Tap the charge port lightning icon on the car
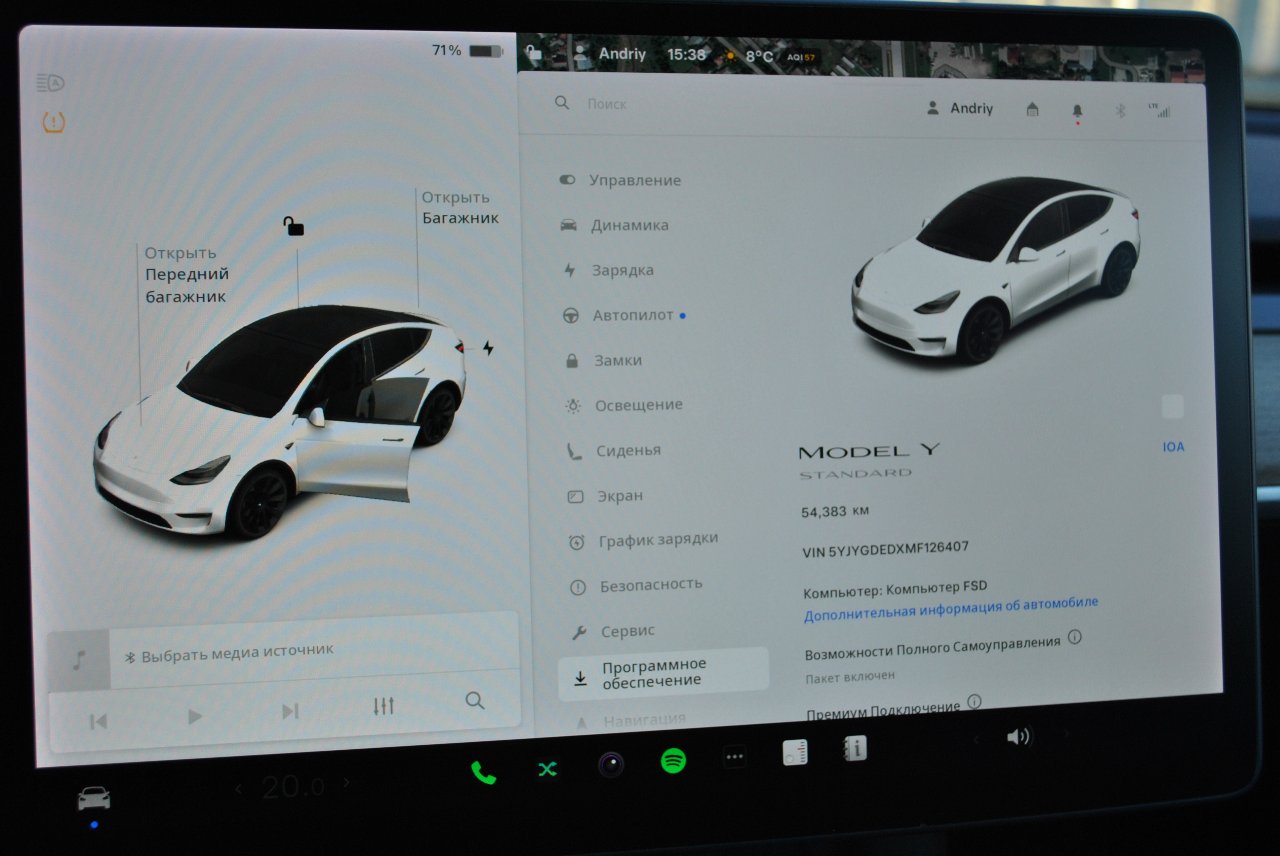 click(486, 346)
